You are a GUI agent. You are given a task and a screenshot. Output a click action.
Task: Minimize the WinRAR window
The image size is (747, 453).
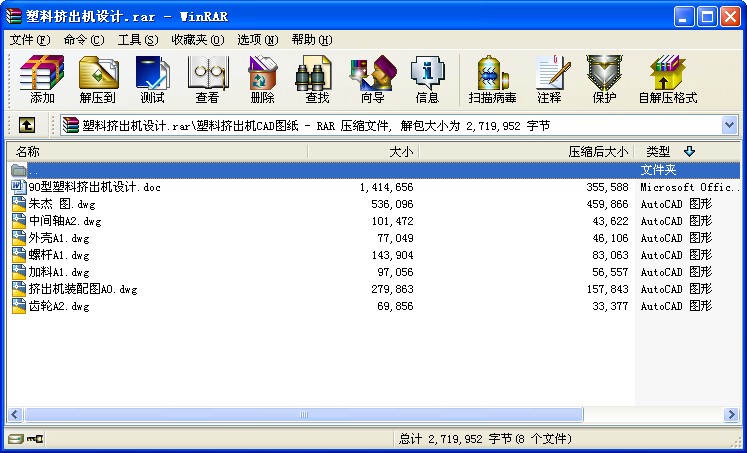[684, 17]
